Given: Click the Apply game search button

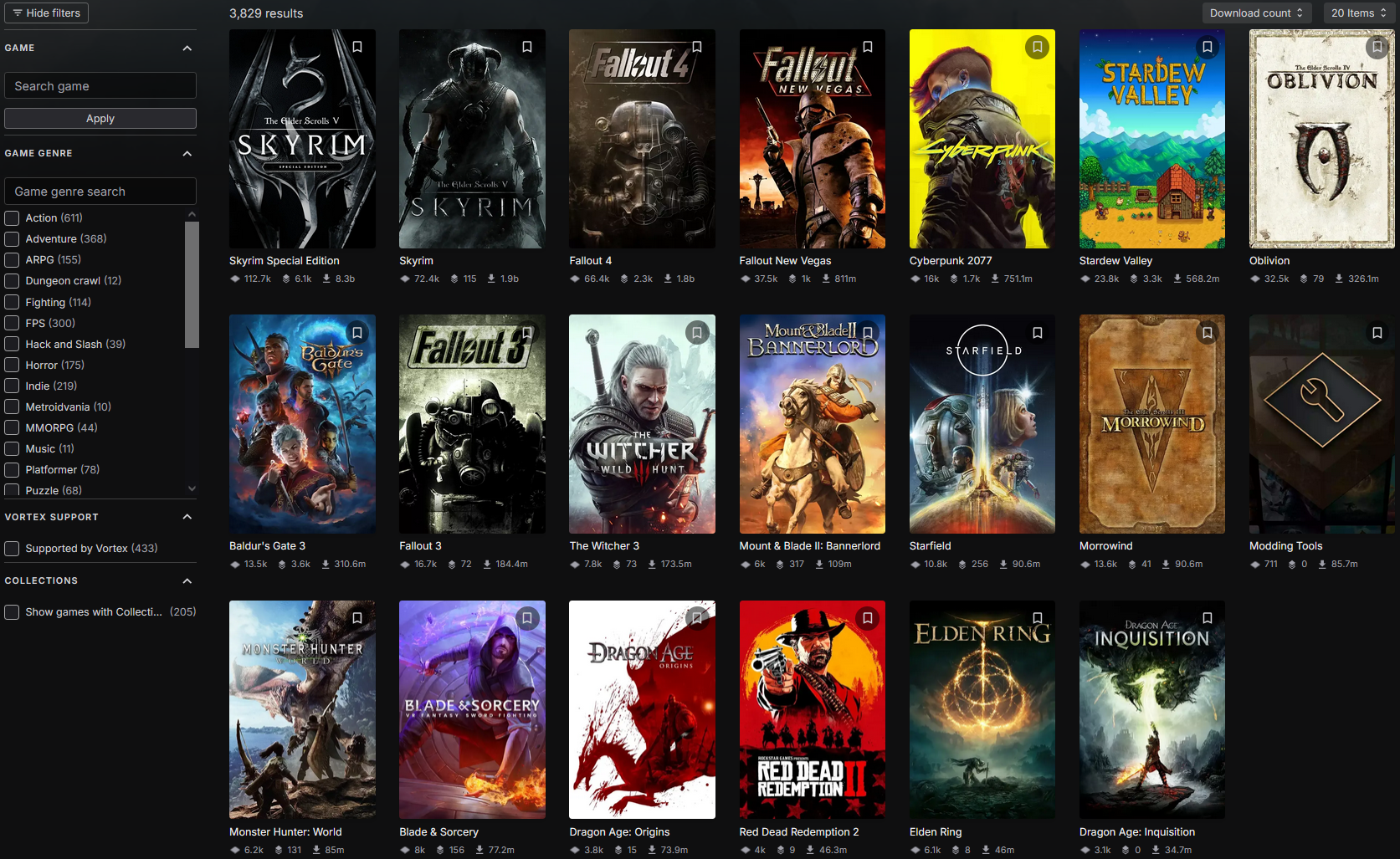Looking at the screenshot, I should (100, 119).
